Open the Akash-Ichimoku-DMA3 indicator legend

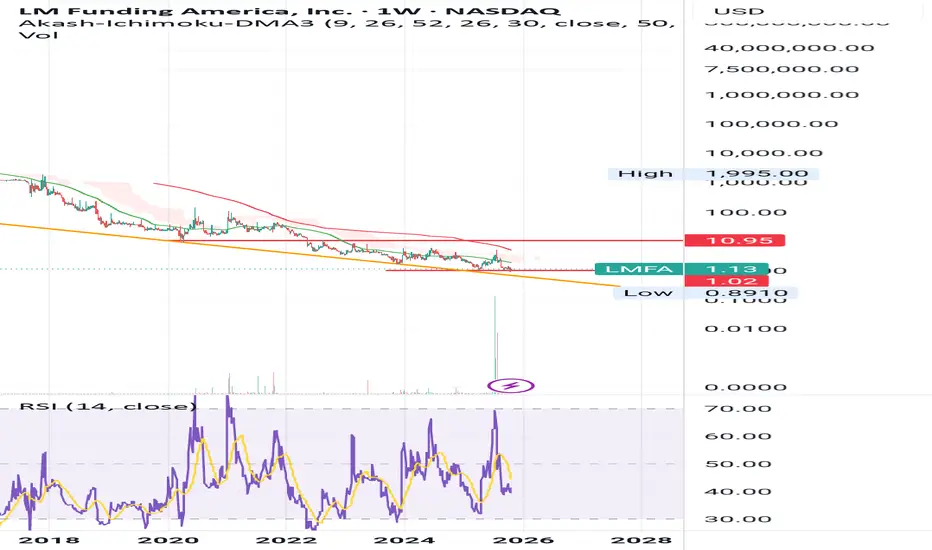click(x=347, y=23)
